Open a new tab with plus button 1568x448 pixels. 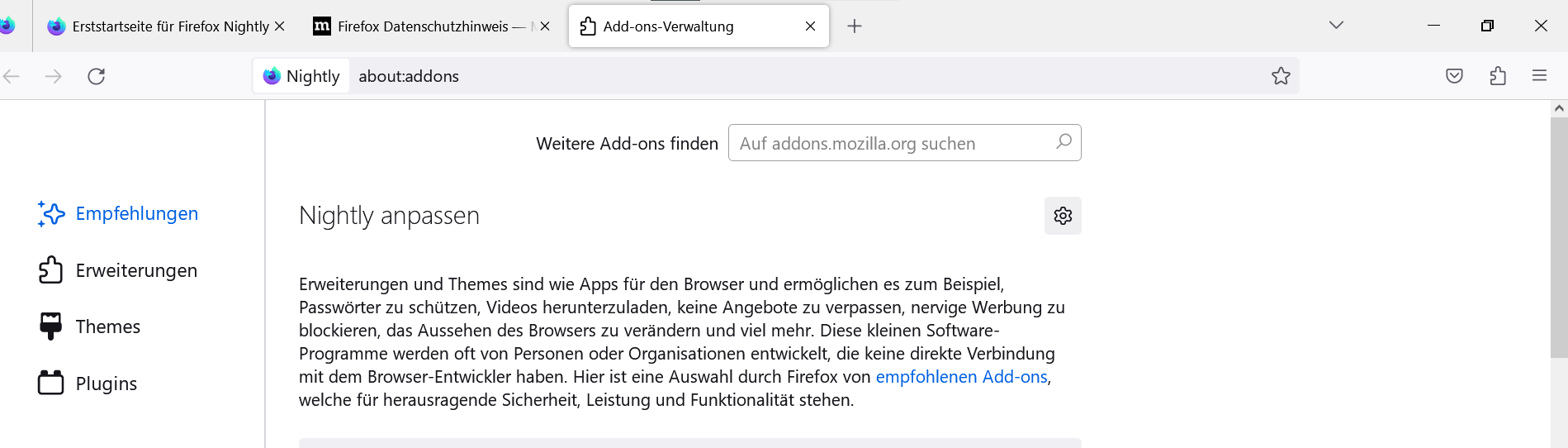[x=855, y=26]
